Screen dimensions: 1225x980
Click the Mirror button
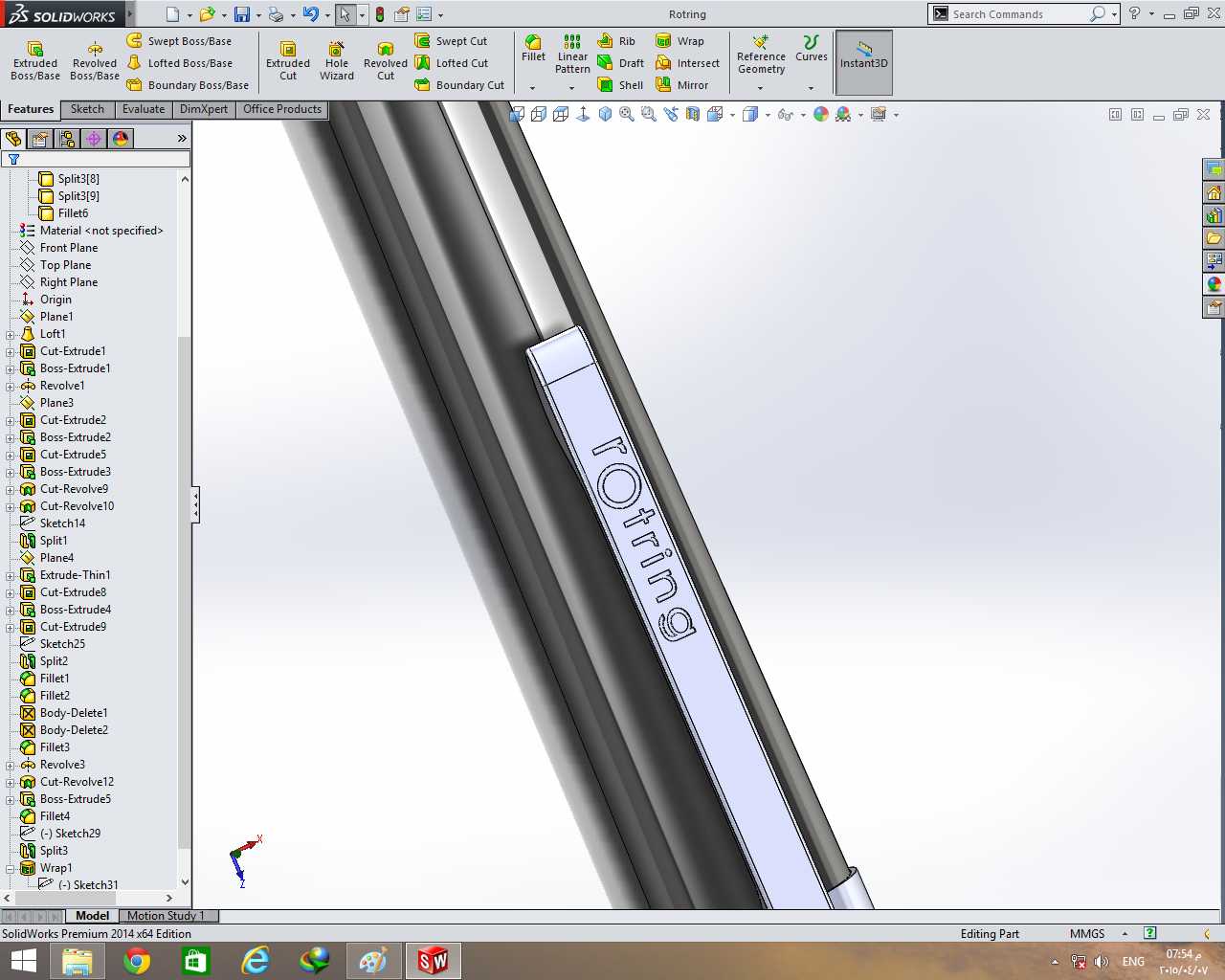682,85
